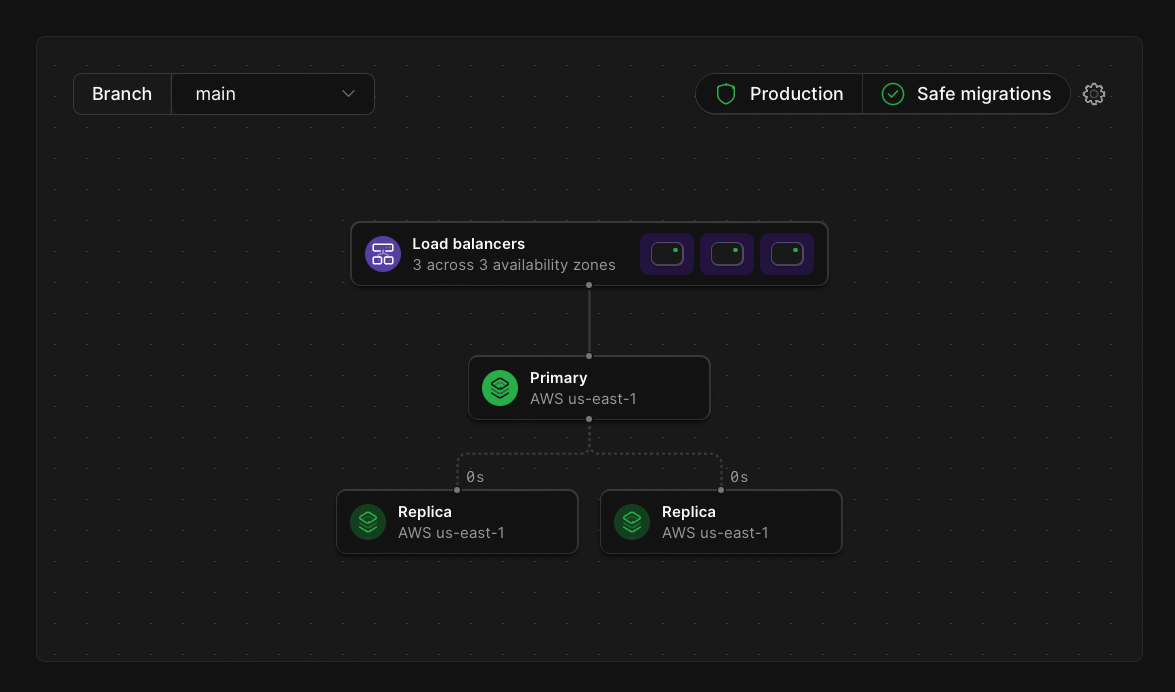1175x692 pixels.
Task: Click the 0s replication lag label
Action: click(x=475, y=477)
